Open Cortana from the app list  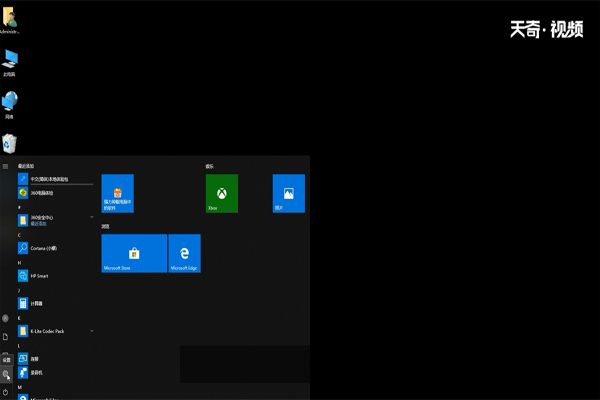click(x=55, y=248)
